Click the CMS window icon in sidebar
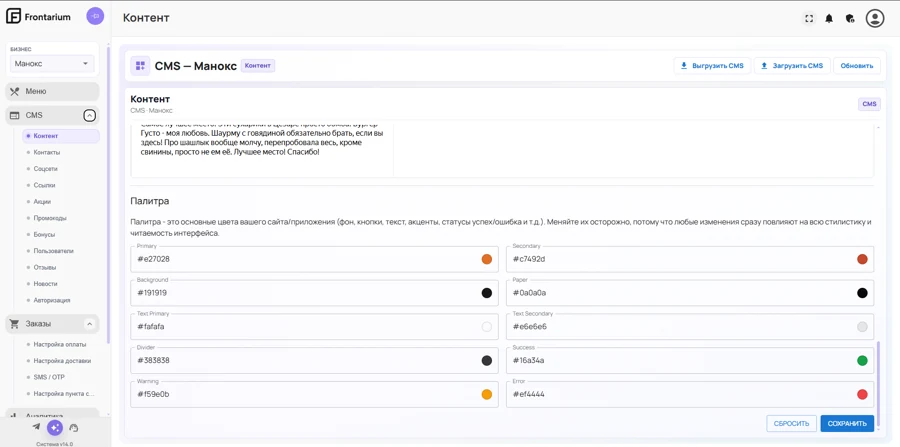900x447 pixels. tap(15, 115)
